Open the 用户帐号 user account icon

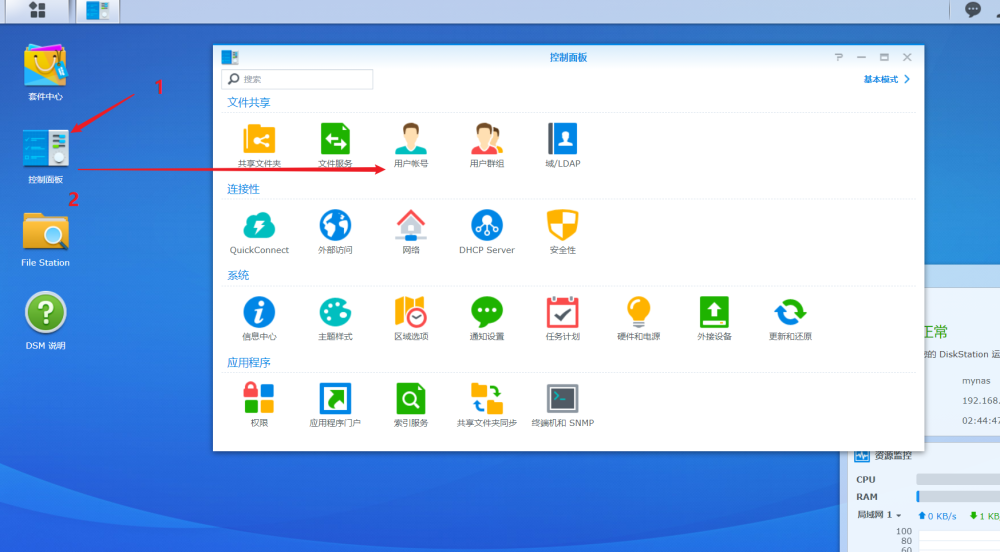(x=411, y=139)
